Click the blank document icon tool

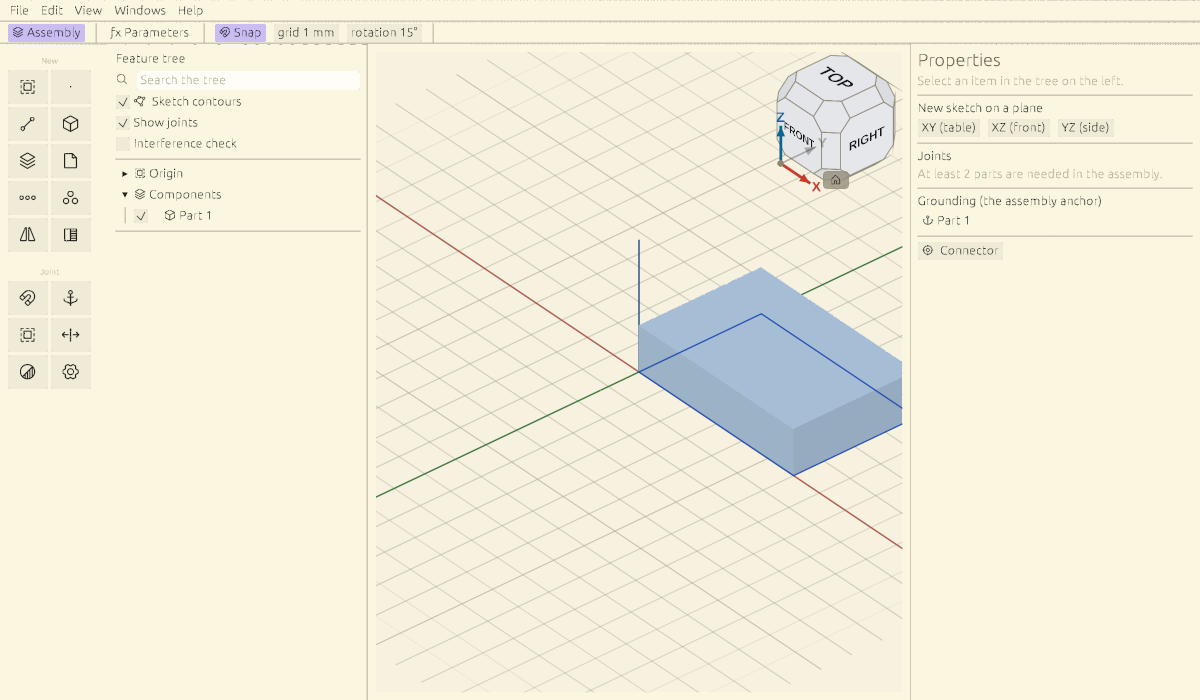tap(71, 160)
